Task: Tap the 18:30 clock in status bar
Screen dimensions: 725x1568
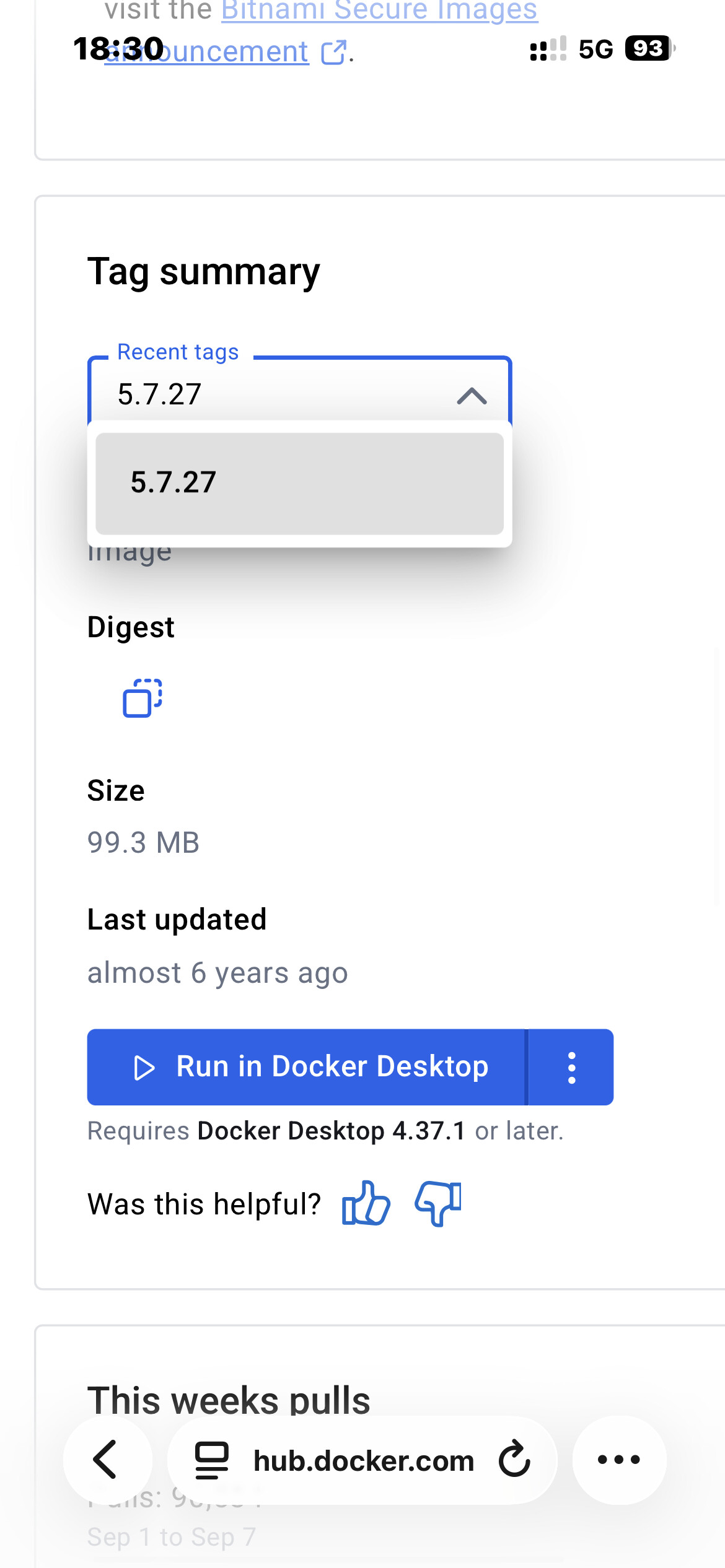Action: [118, 48]
